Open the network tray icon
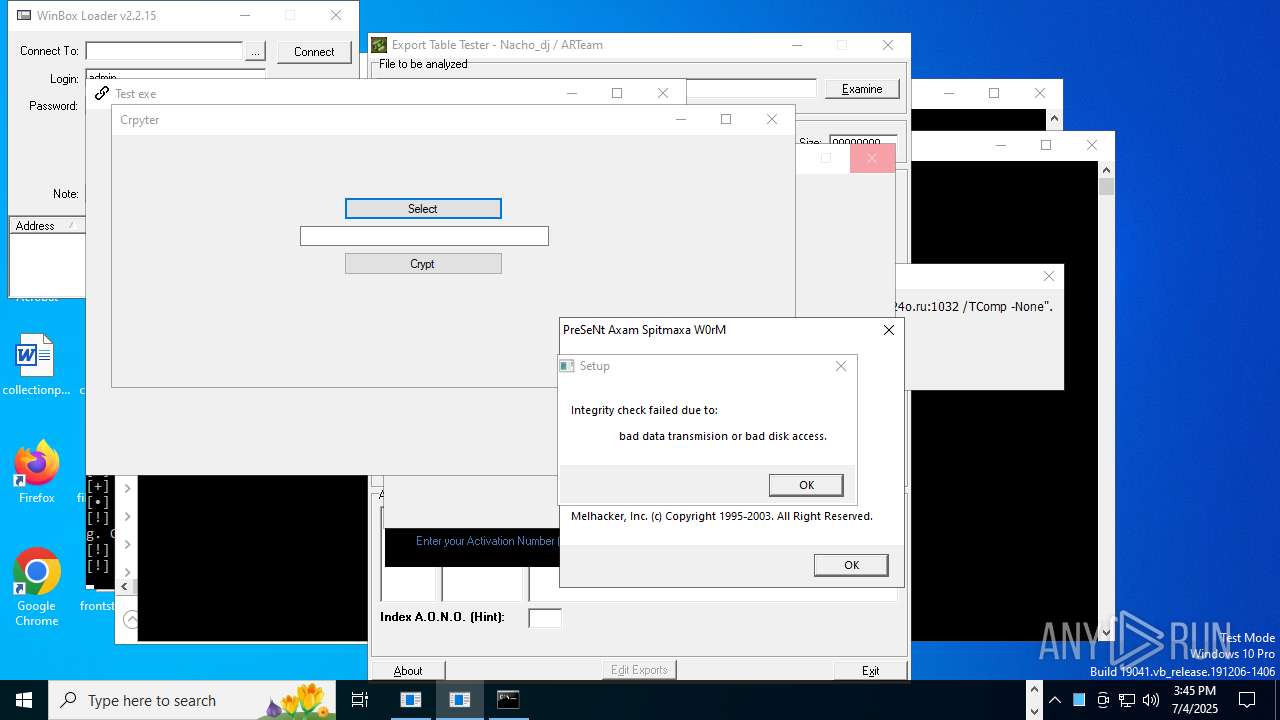This screenshot has width=1280, height=720. (x=1127, y=700)
